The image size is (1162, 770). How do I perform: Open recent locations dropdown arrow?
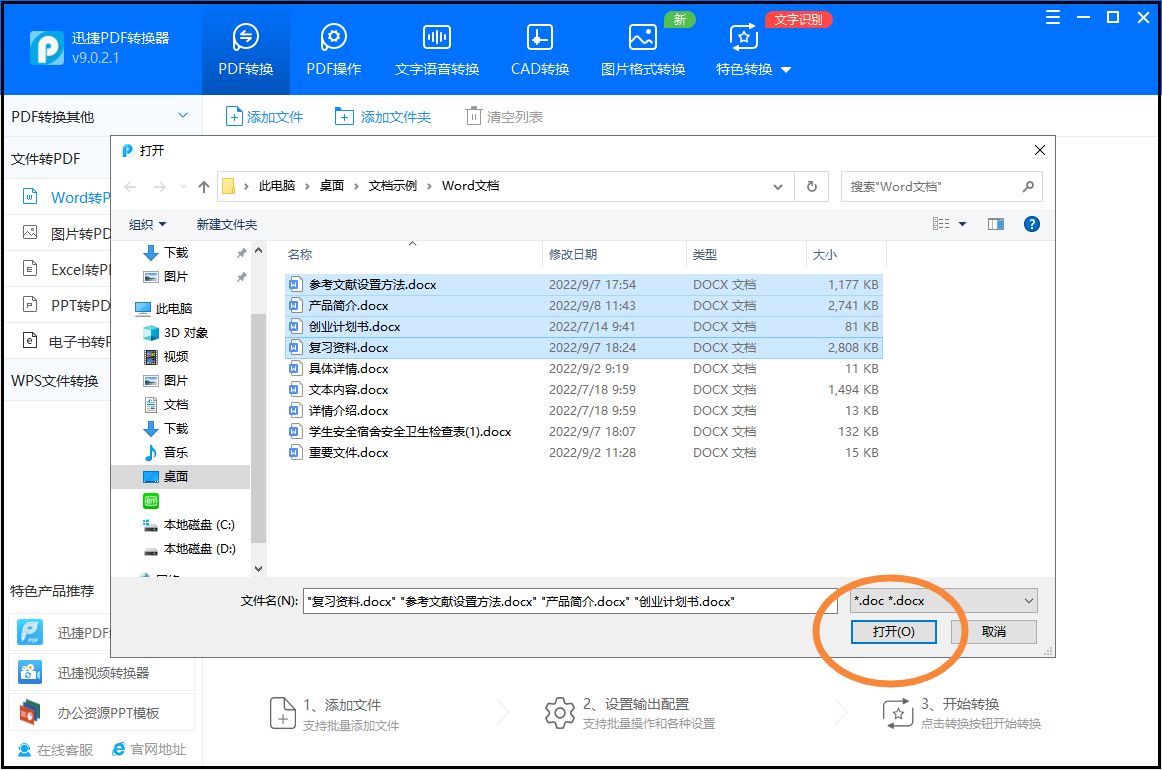pos(183,187)
